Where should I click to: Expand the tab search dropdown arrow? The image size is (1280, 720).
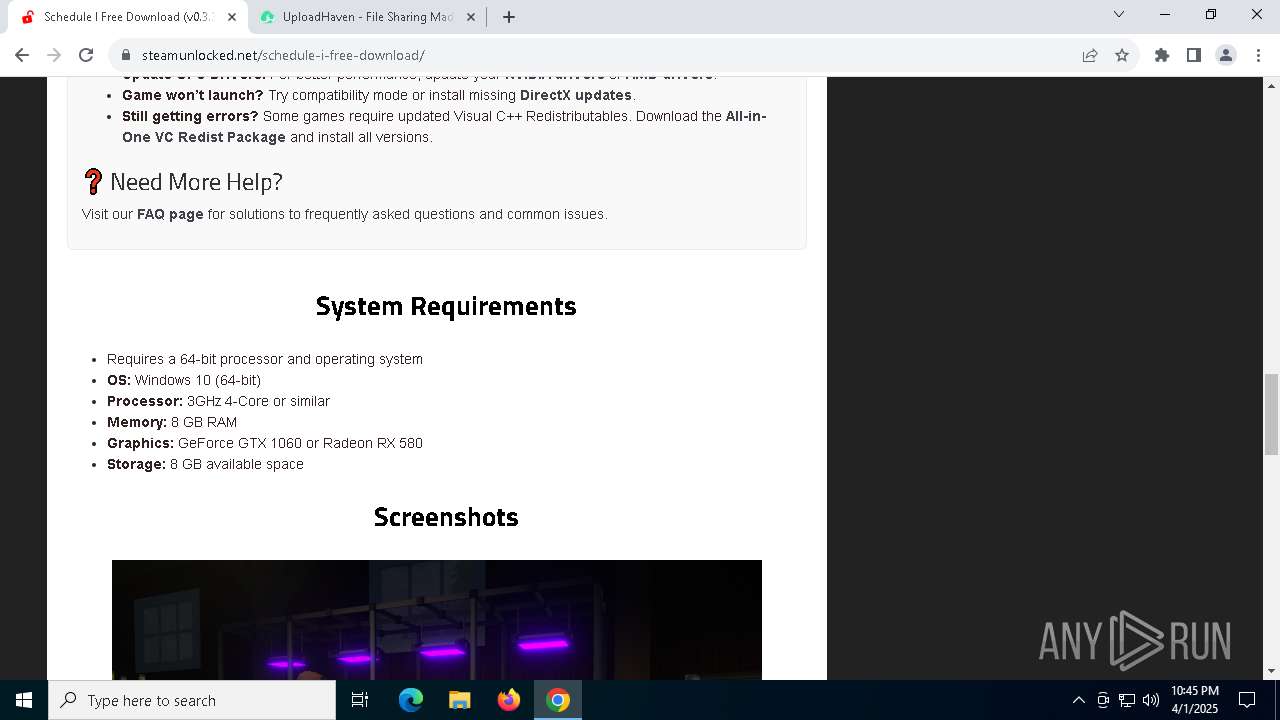pyautogui.click(x=1119, y=14)
